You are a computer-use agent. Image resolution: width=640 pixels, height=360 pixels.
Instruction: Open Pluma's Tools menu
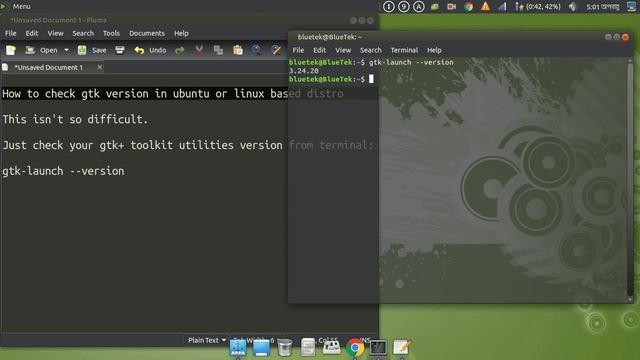[x=111, y=33]
